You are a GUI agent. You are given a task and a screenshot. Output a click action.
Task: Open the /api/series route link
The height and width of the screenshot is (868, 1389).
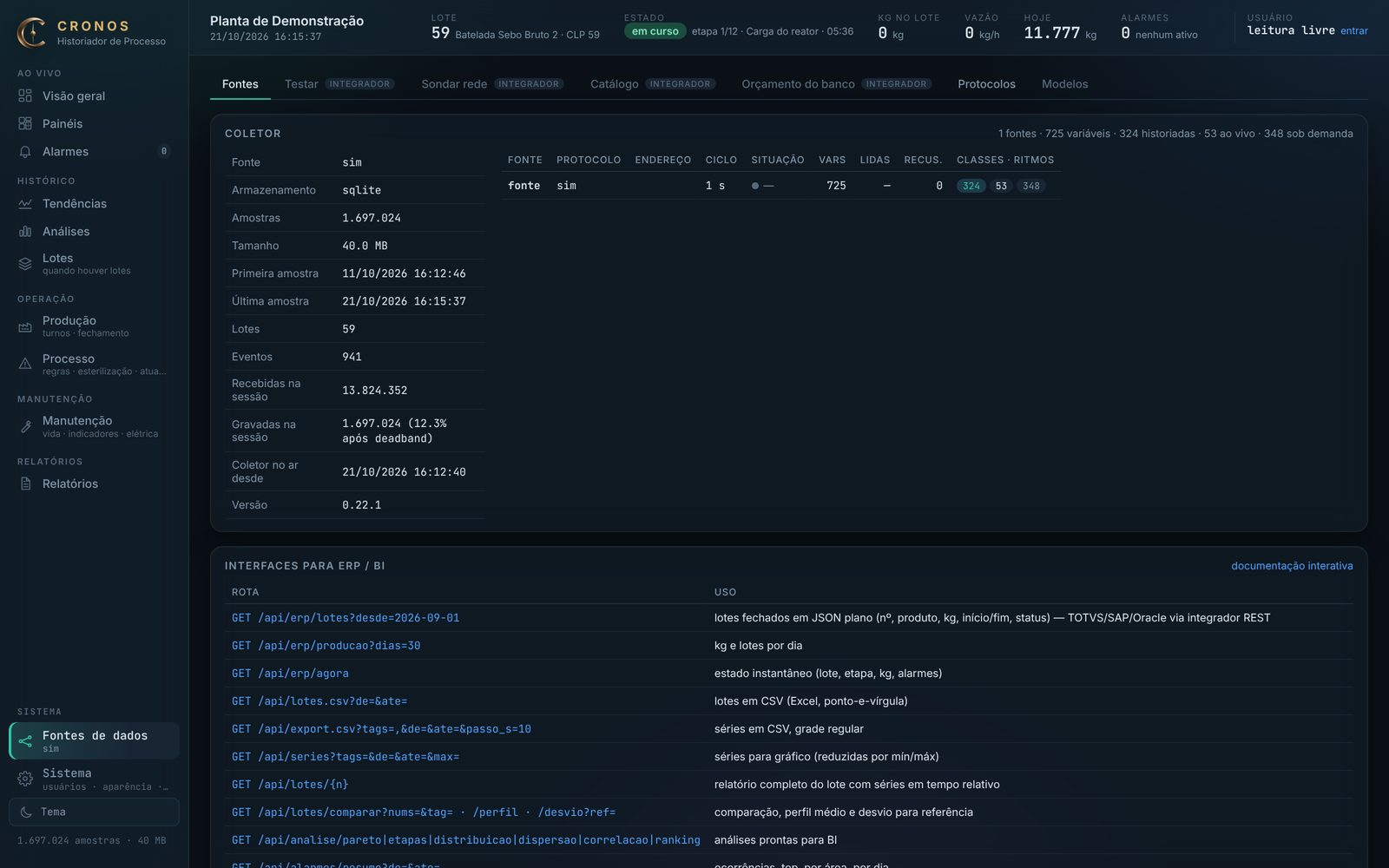(x=346, y=757)
